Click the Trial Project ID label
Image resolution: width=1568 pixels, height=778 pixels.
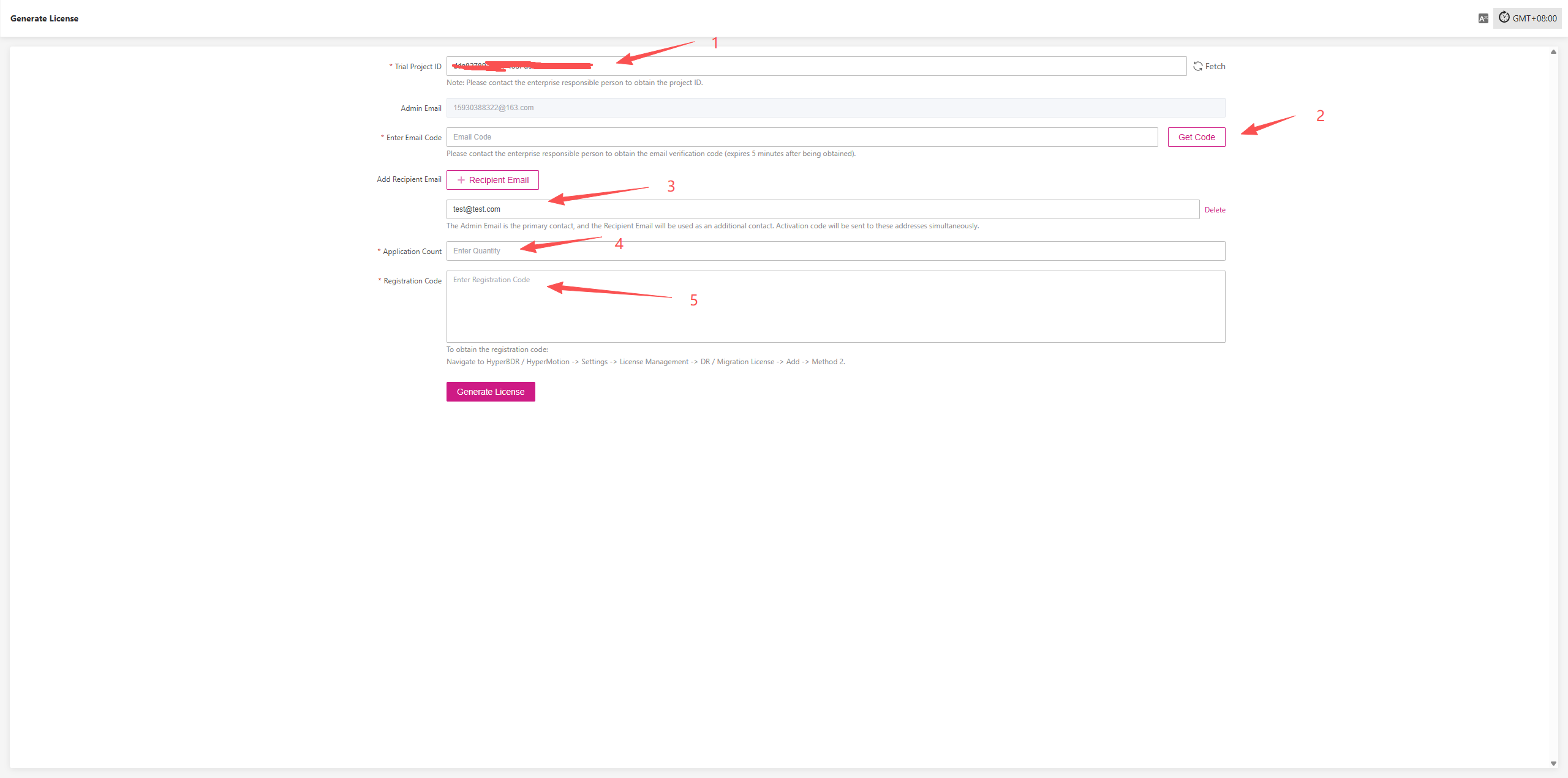coord(418,67)
